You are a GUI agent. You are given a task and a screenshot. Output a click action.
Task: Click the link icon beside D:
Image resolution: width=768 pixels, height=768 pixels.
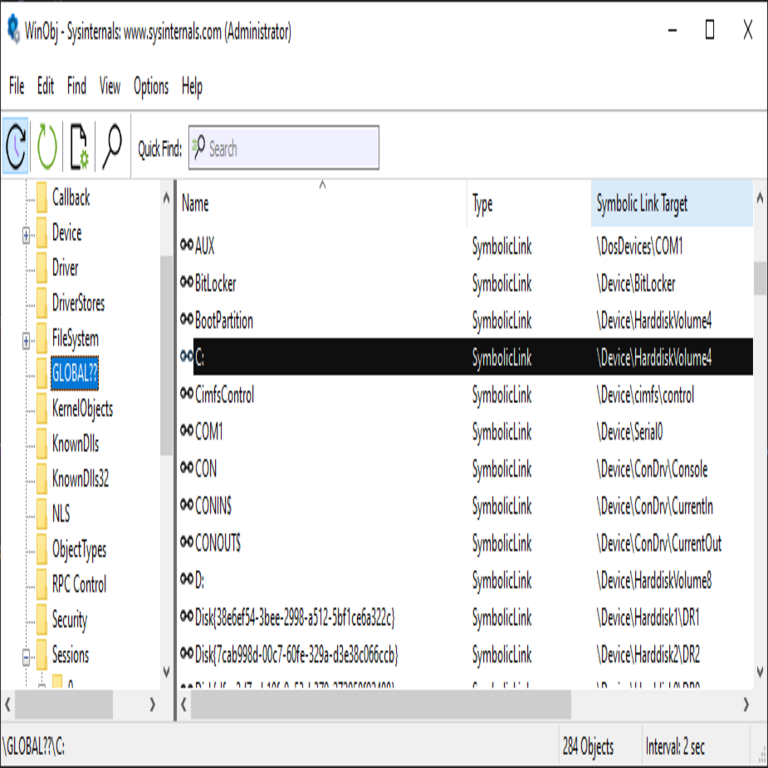click(187, 579)
